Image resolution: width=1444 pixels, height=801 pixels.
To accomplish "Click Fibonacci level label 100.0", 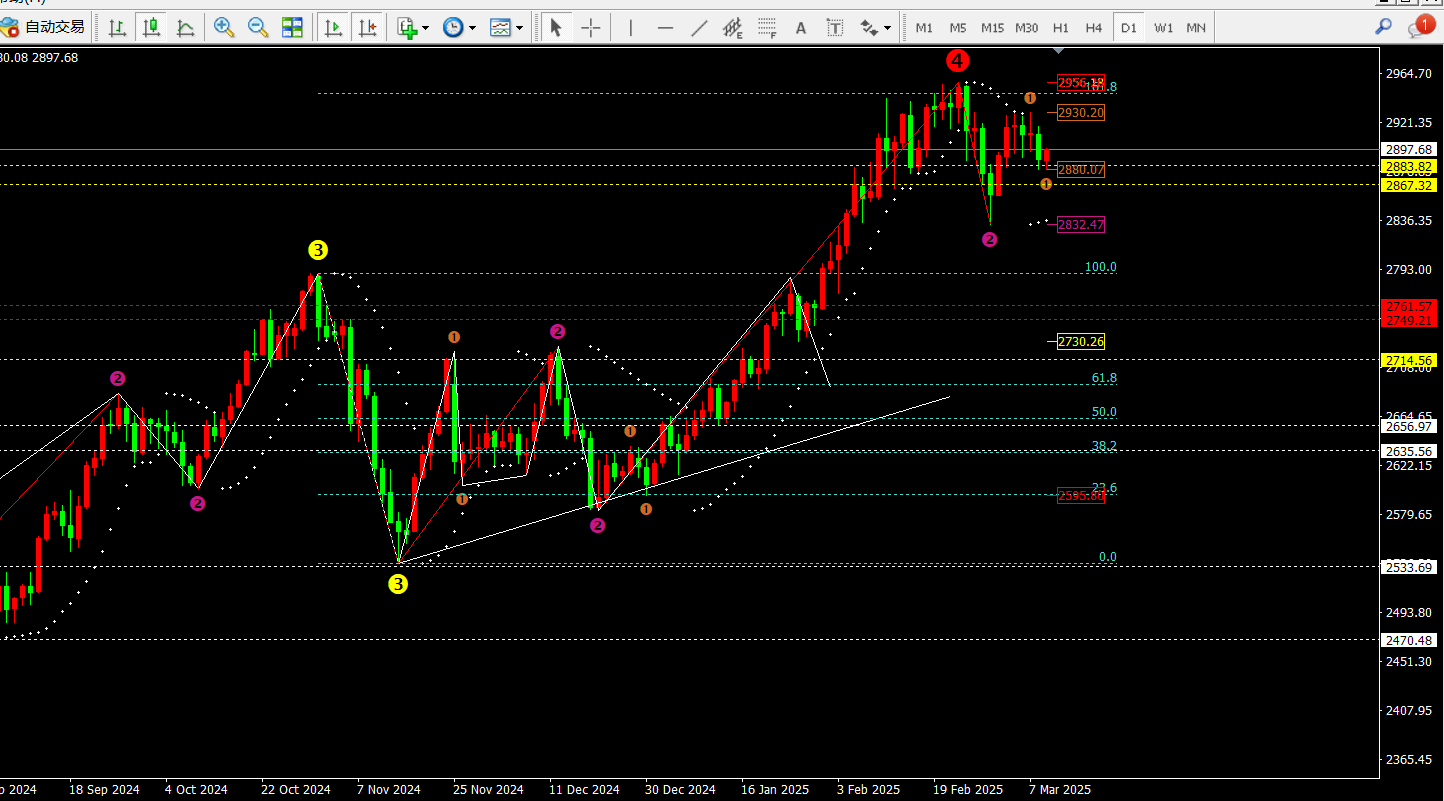I will pyautogui.click(x=1101, y=268).
